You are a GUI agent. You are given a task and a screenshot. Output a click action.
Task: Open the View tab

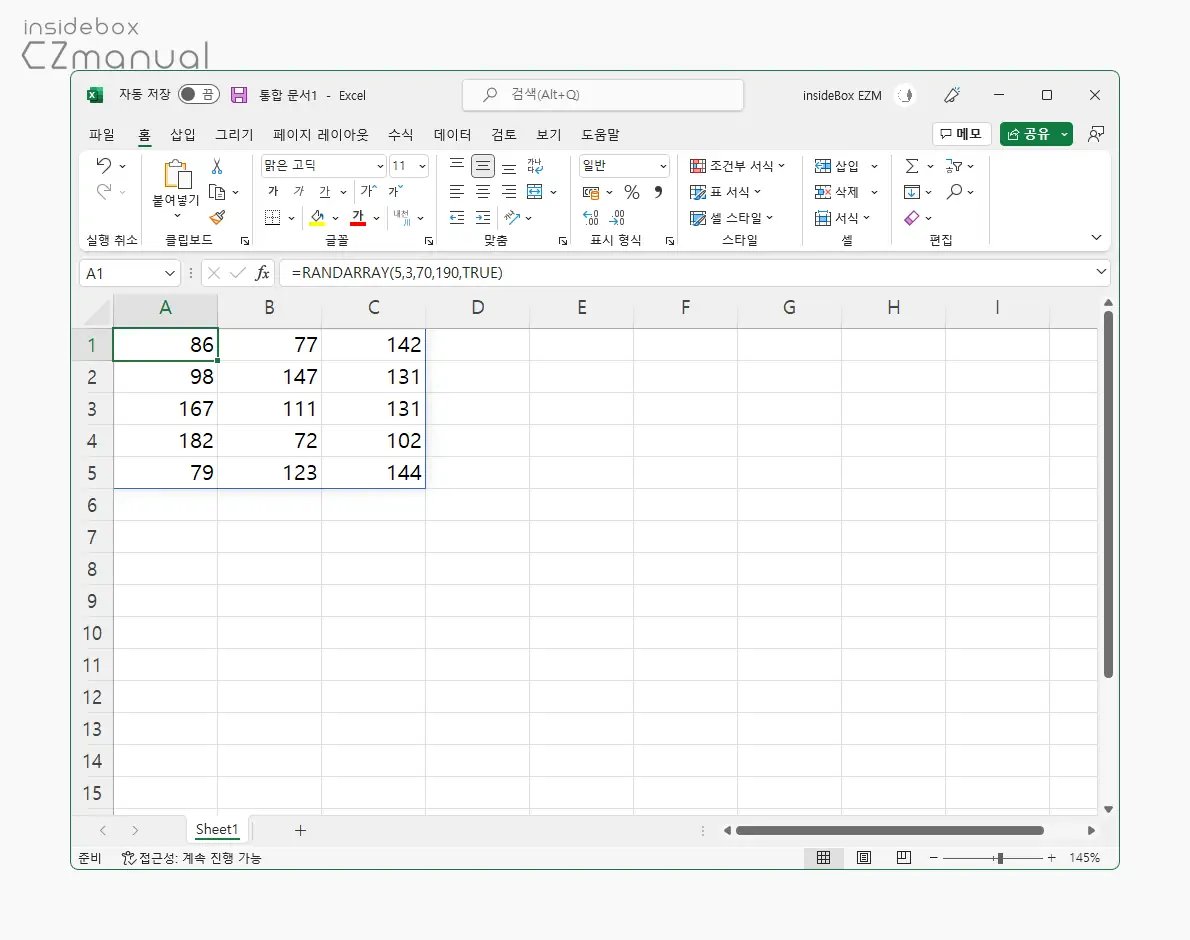[x=549, y=134]
